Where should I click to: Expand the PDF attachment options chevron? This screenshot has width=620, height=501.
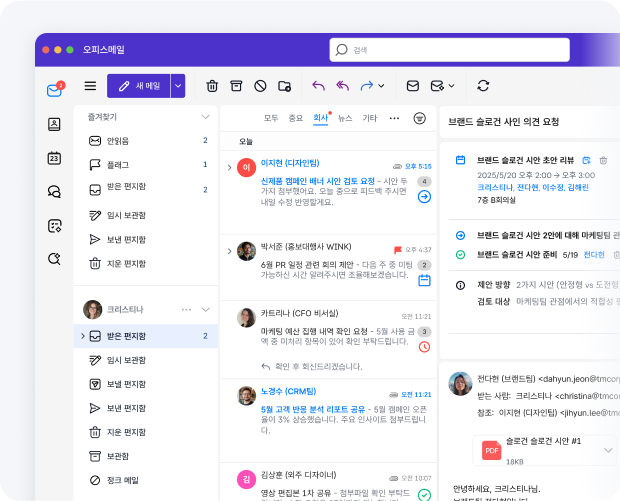(608, 450)
